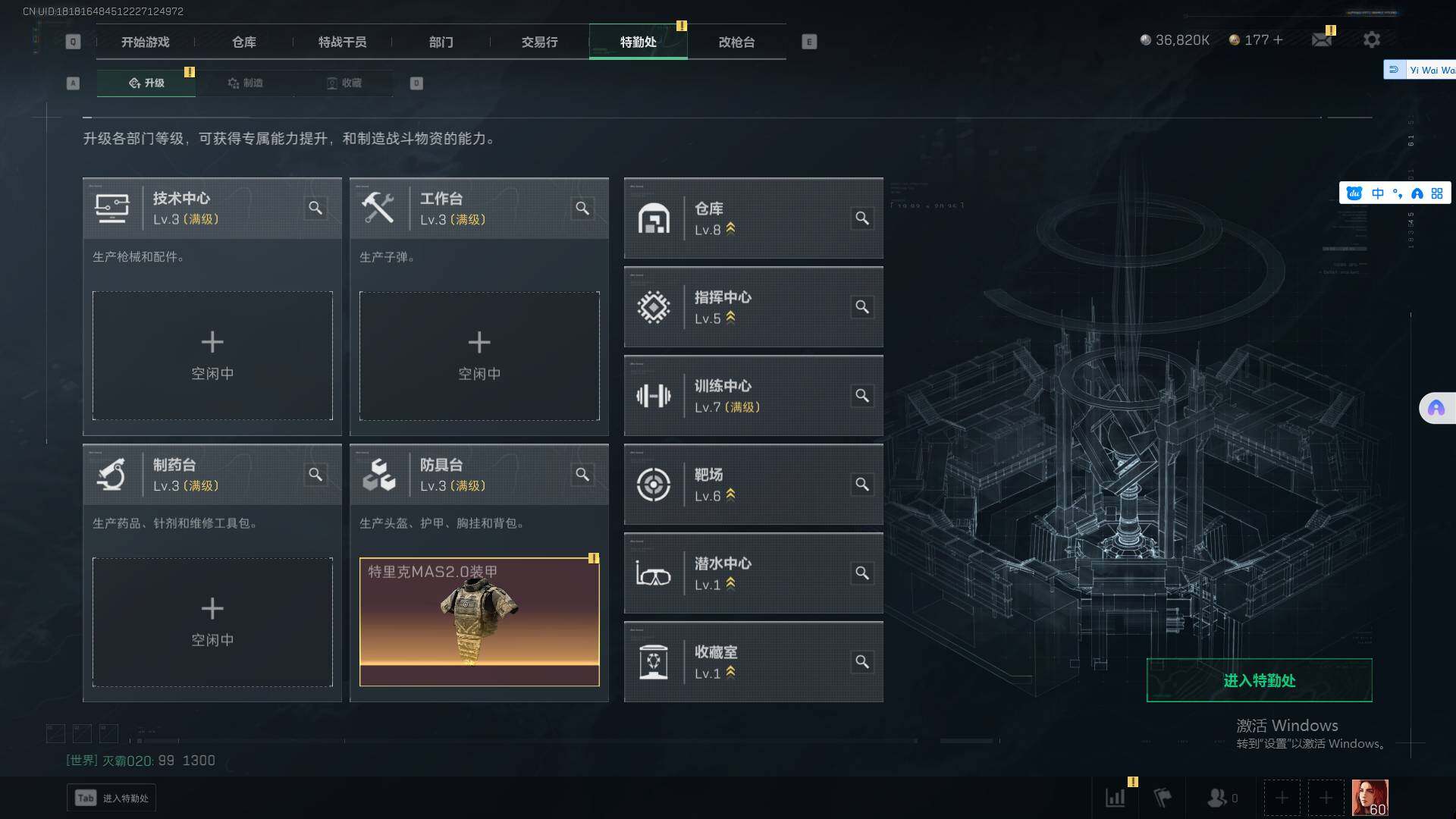Expand the 指挥中心 upgrade card
This screenshot has width=1456, height=819.
[753, 307]
